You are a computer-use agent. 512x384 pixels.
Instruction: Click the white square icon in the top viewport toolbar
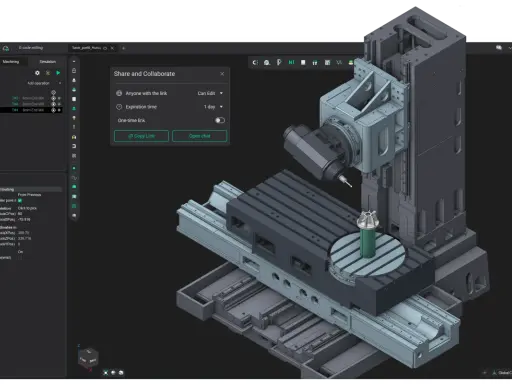point(303,62)
